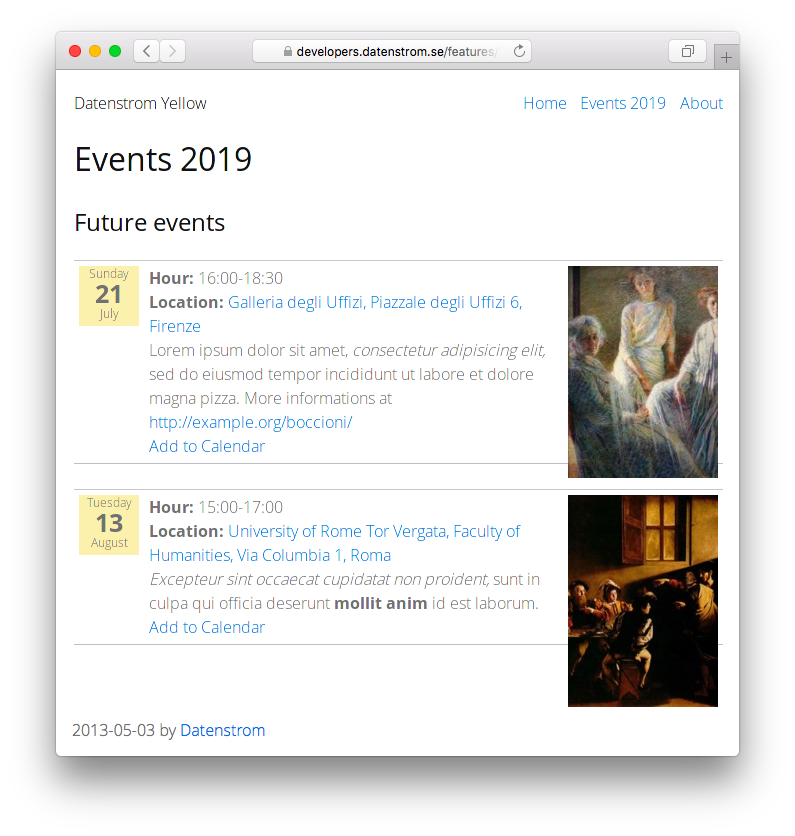Open the Boccioni painting of three women

[643, 372]
